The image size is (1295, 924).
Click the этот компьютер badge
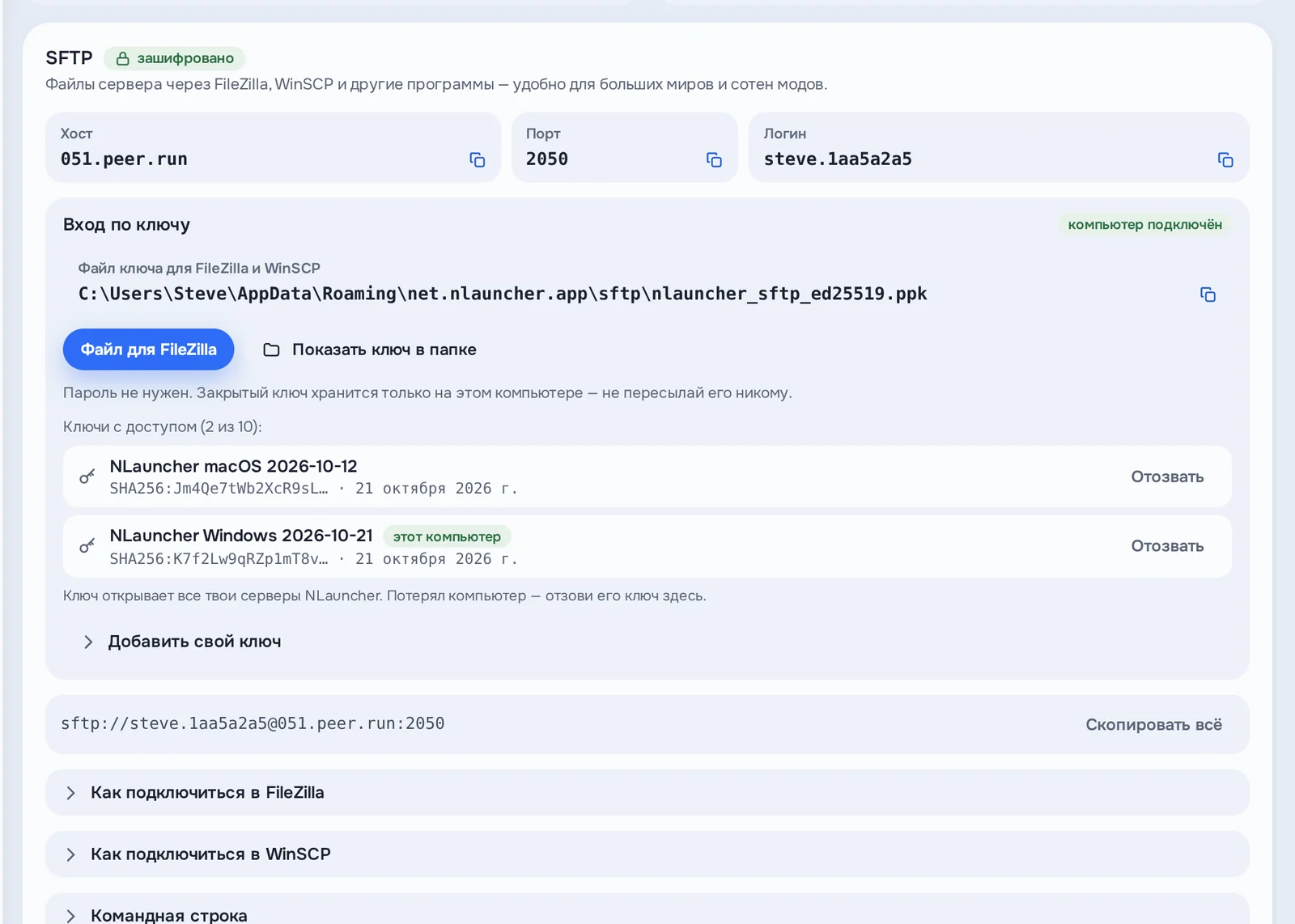[x=447, y=536]
